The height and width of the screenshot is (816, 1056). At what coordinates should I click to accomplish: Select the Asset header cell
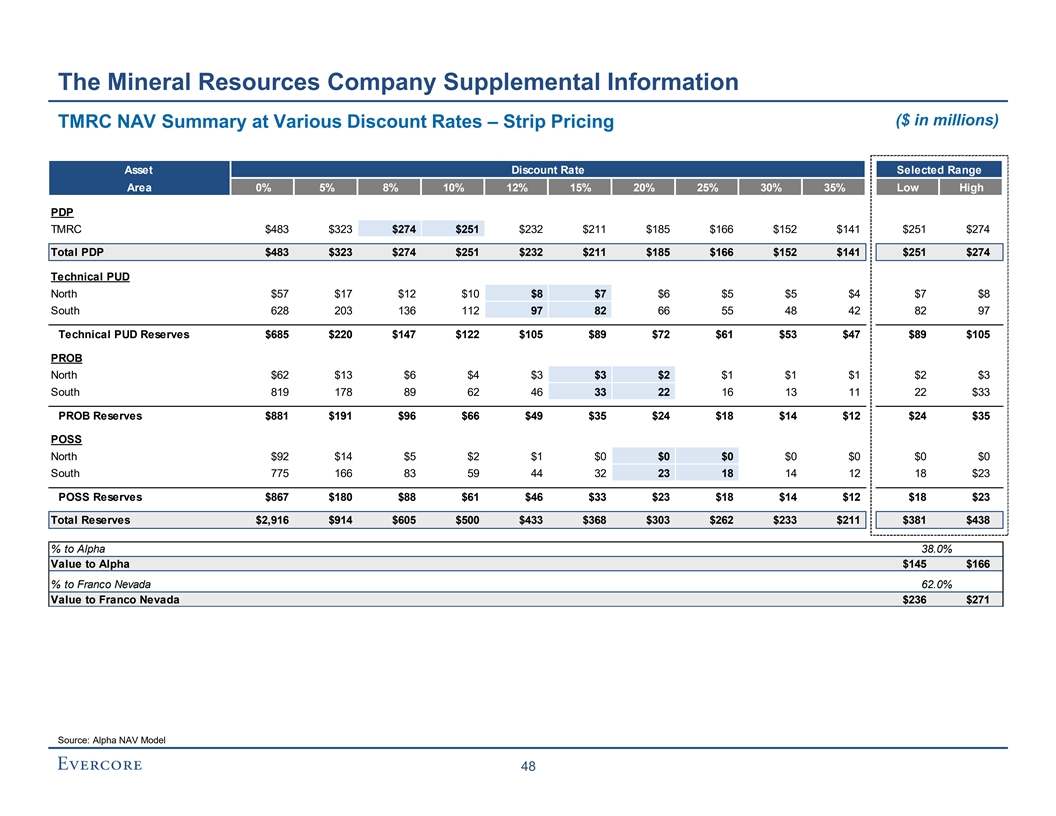click(x=138, y=170)
